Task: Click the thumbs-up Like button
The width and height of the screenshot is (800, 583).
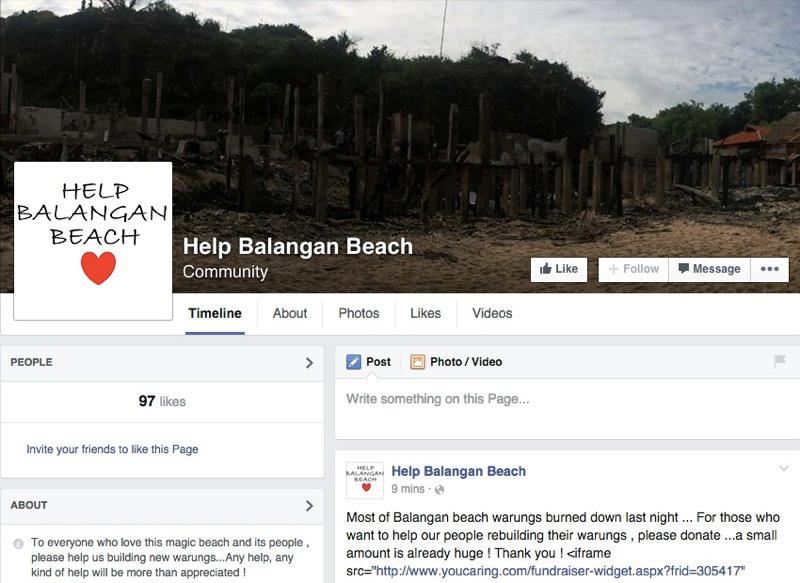Action: coord(559,269)
